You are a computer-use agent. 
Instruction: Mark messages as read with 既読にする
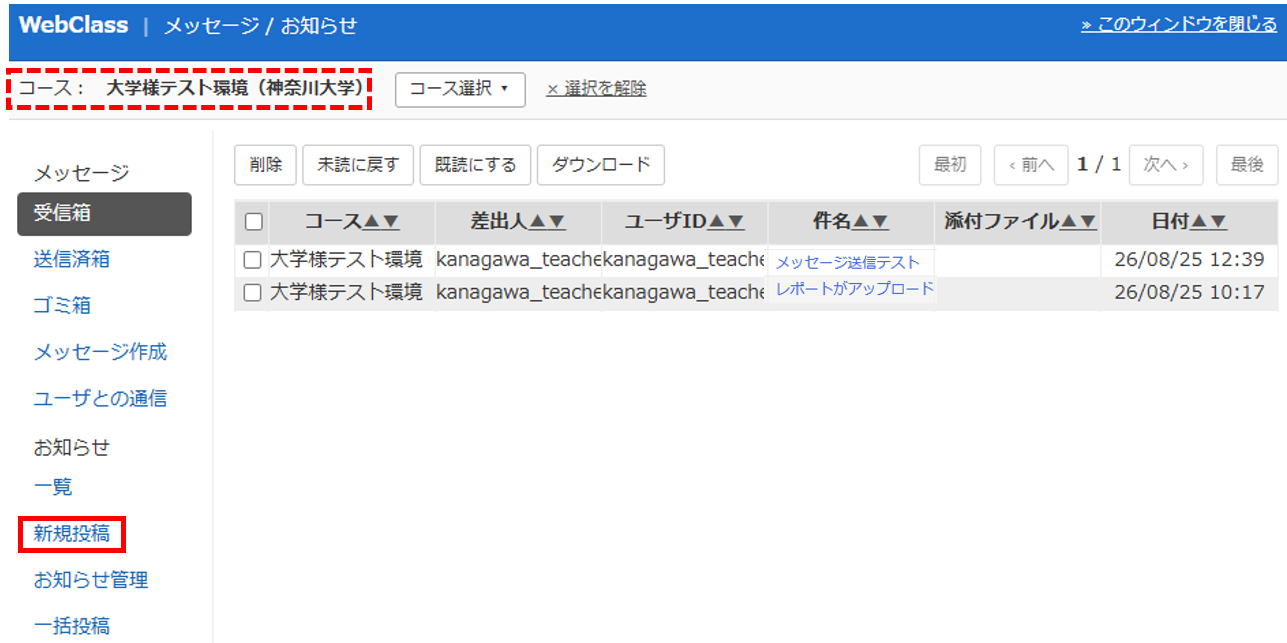point(475,165)
